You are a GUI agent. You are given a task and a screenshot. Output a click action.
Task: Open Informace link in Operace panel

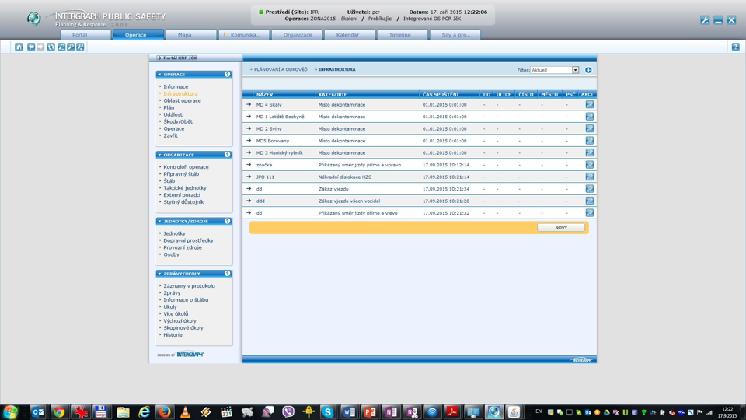click(x=176, y=87)
